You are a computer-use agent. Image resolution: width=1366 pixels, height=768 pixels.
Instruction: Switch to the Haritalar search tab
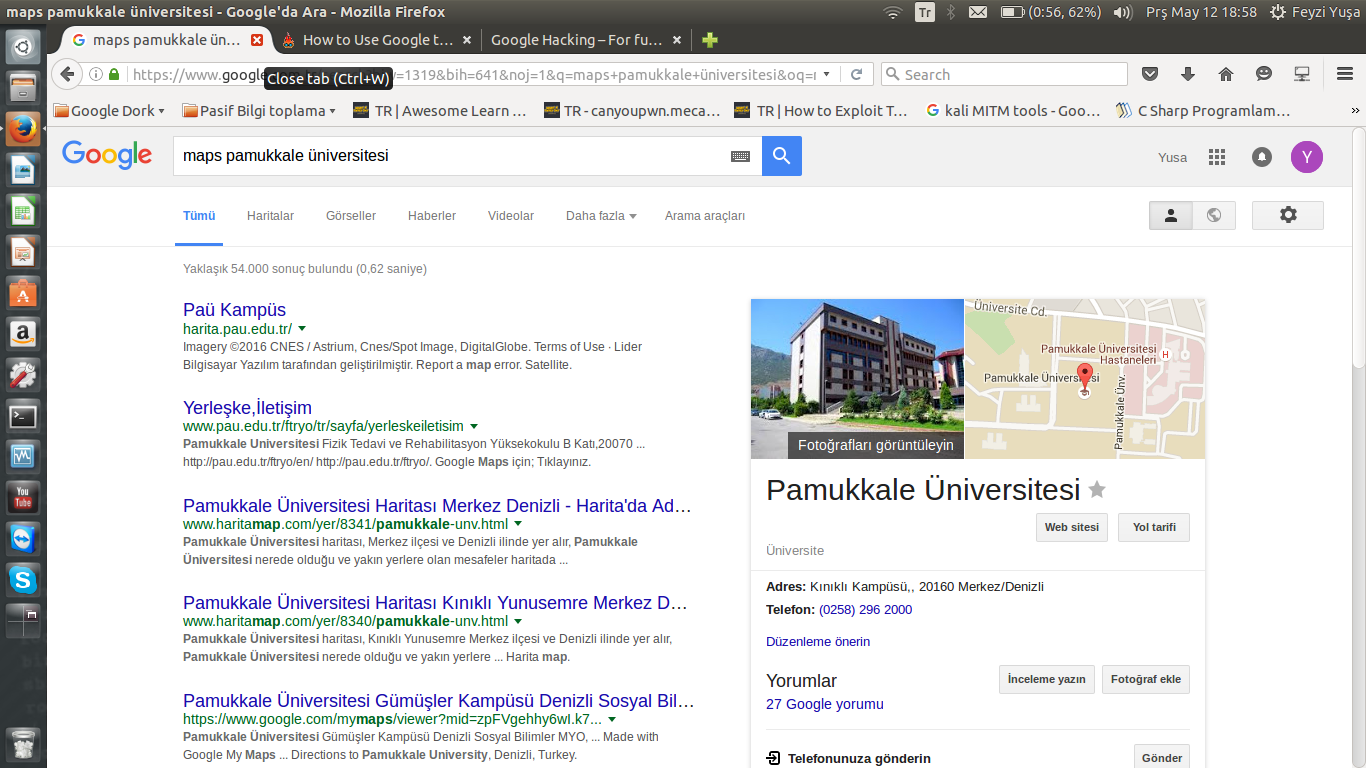[x=270, y=216]
